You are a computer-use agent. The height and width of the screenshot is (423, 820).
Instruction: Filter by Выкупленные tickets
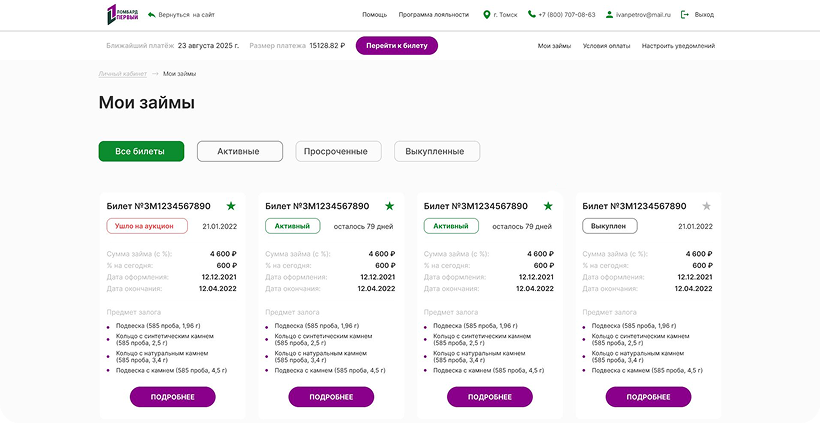(436, 152)
